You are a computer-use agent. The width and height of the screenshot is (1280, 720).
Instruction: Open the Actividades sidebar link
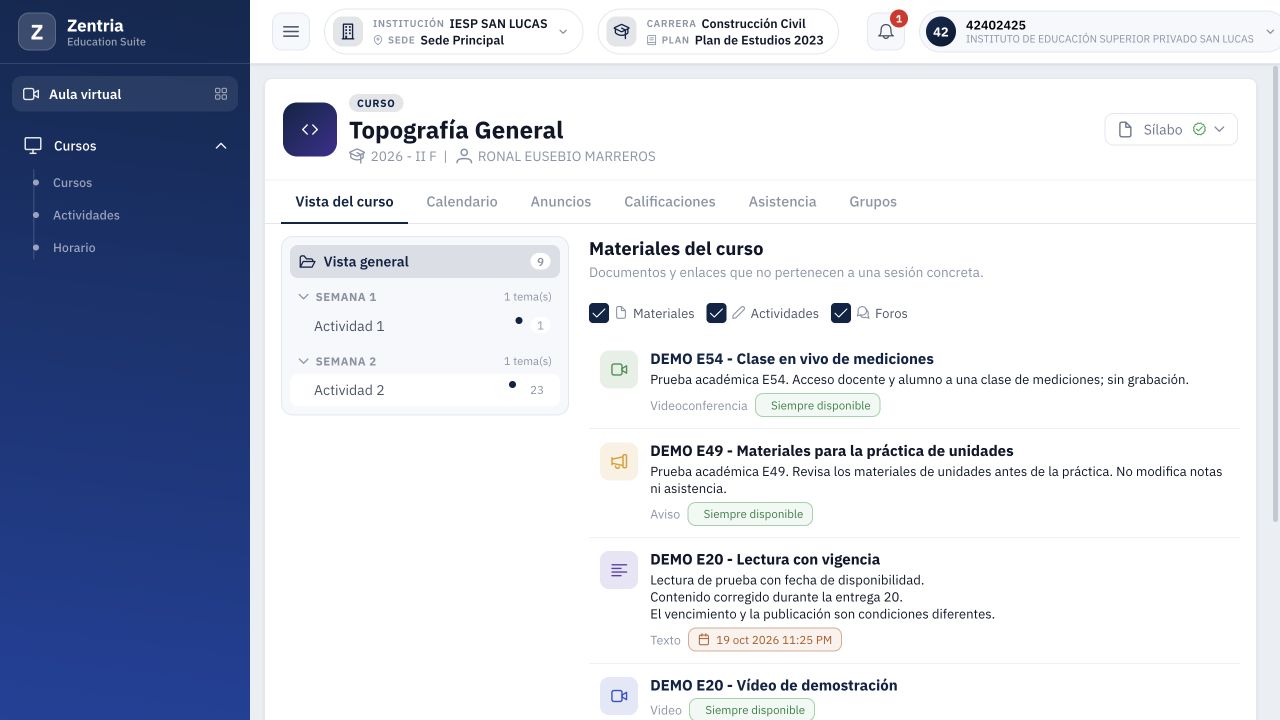point(86,215)
